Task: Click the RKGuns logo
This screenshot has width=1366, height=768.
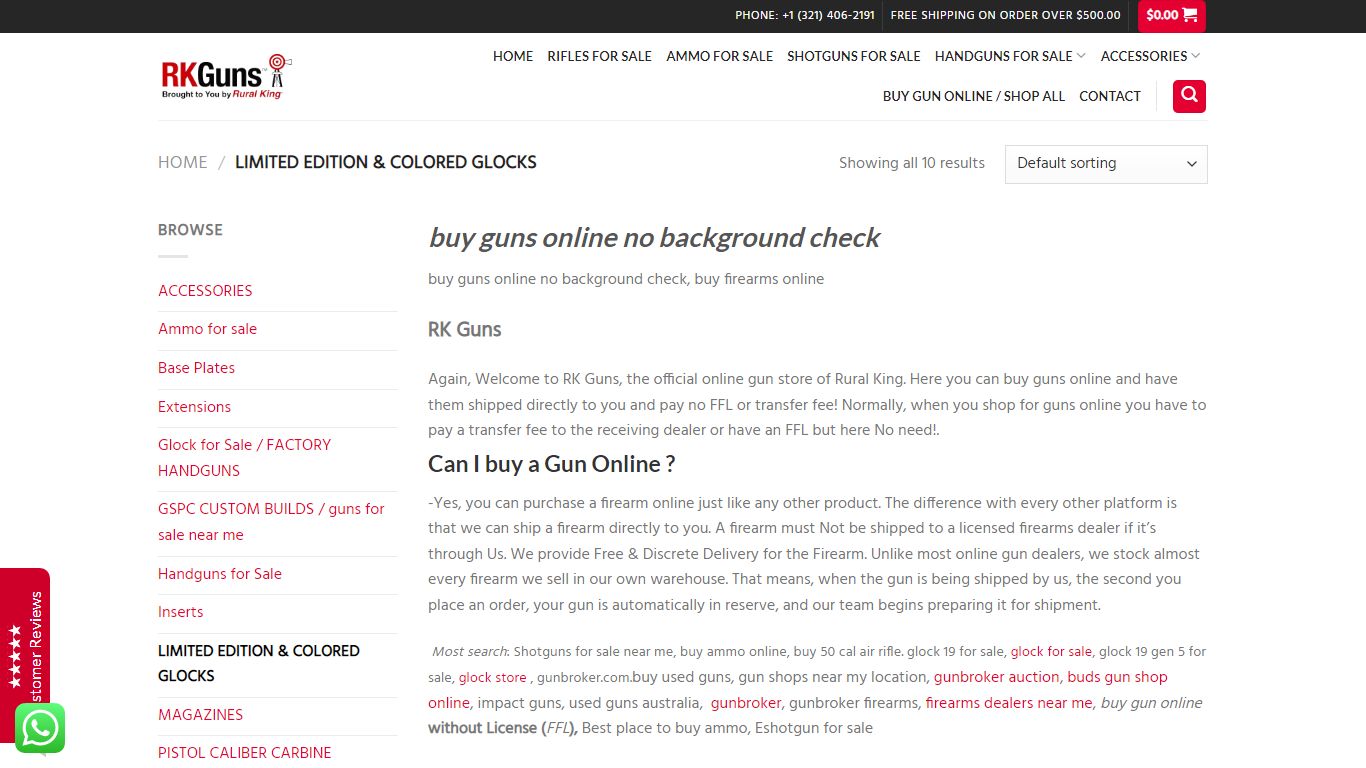Action: coord(226,76)
